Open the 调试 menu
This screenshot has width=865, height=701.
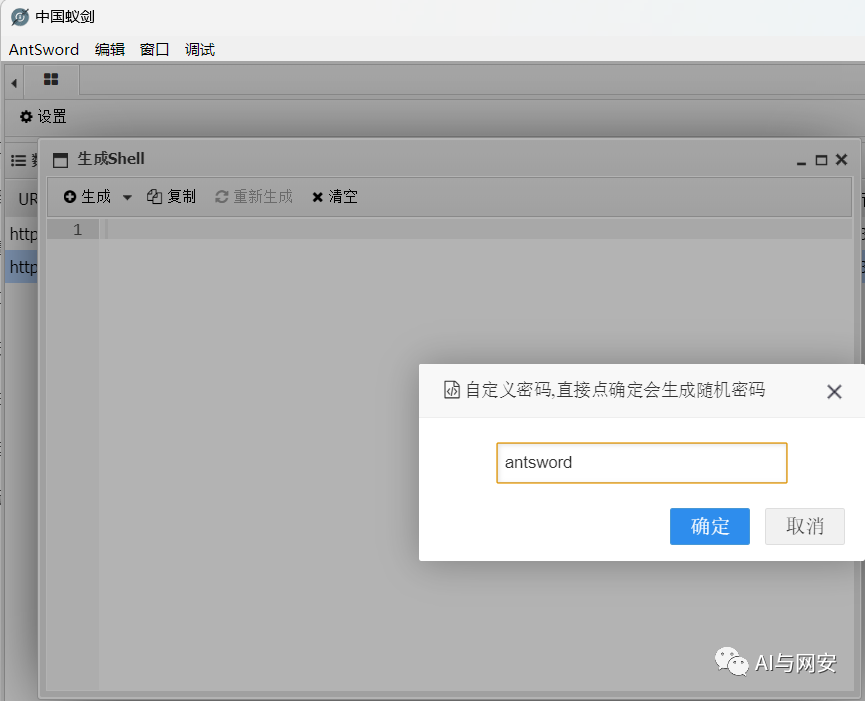pos(200,50)
